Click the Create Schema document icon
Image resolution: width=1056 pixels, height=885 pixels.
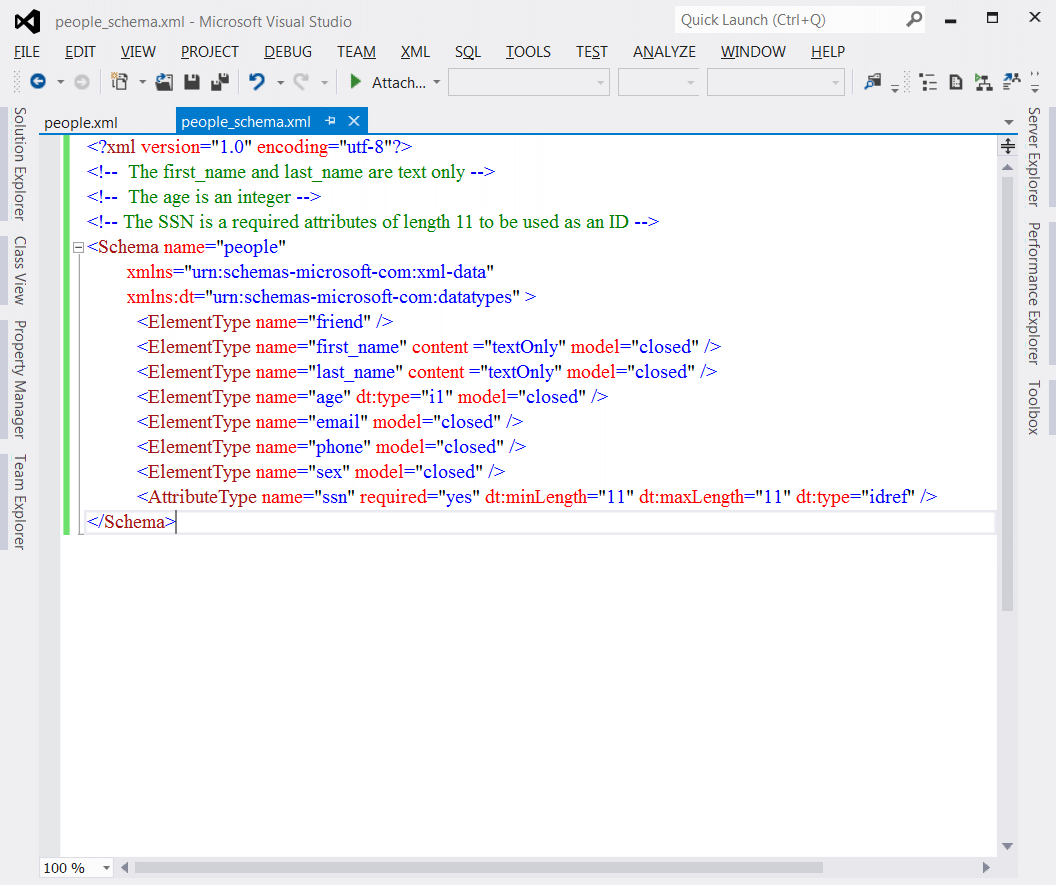tap(956, 82)
